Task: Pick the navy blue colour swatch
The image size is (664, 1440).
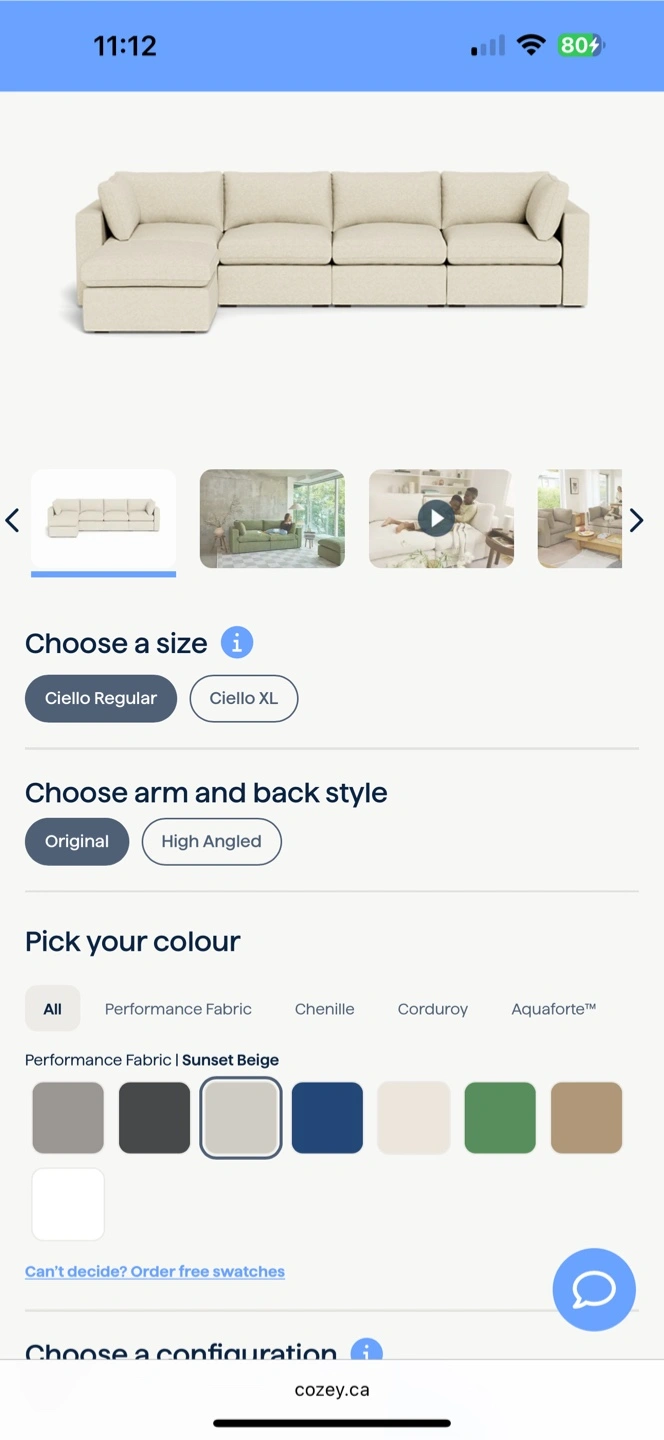Action: 327,1118
